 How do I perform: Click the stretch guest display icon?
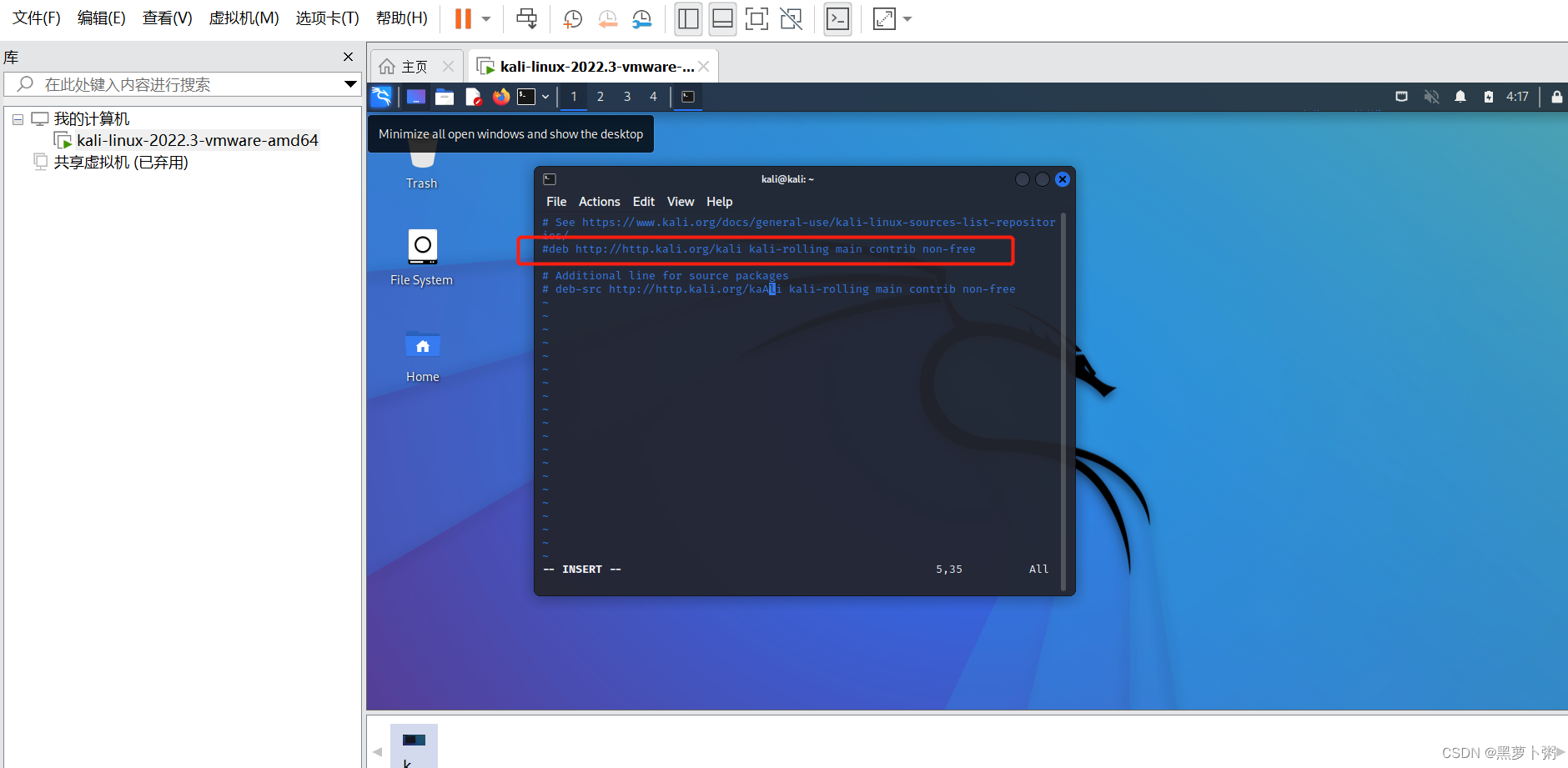(x=884, y=18)
